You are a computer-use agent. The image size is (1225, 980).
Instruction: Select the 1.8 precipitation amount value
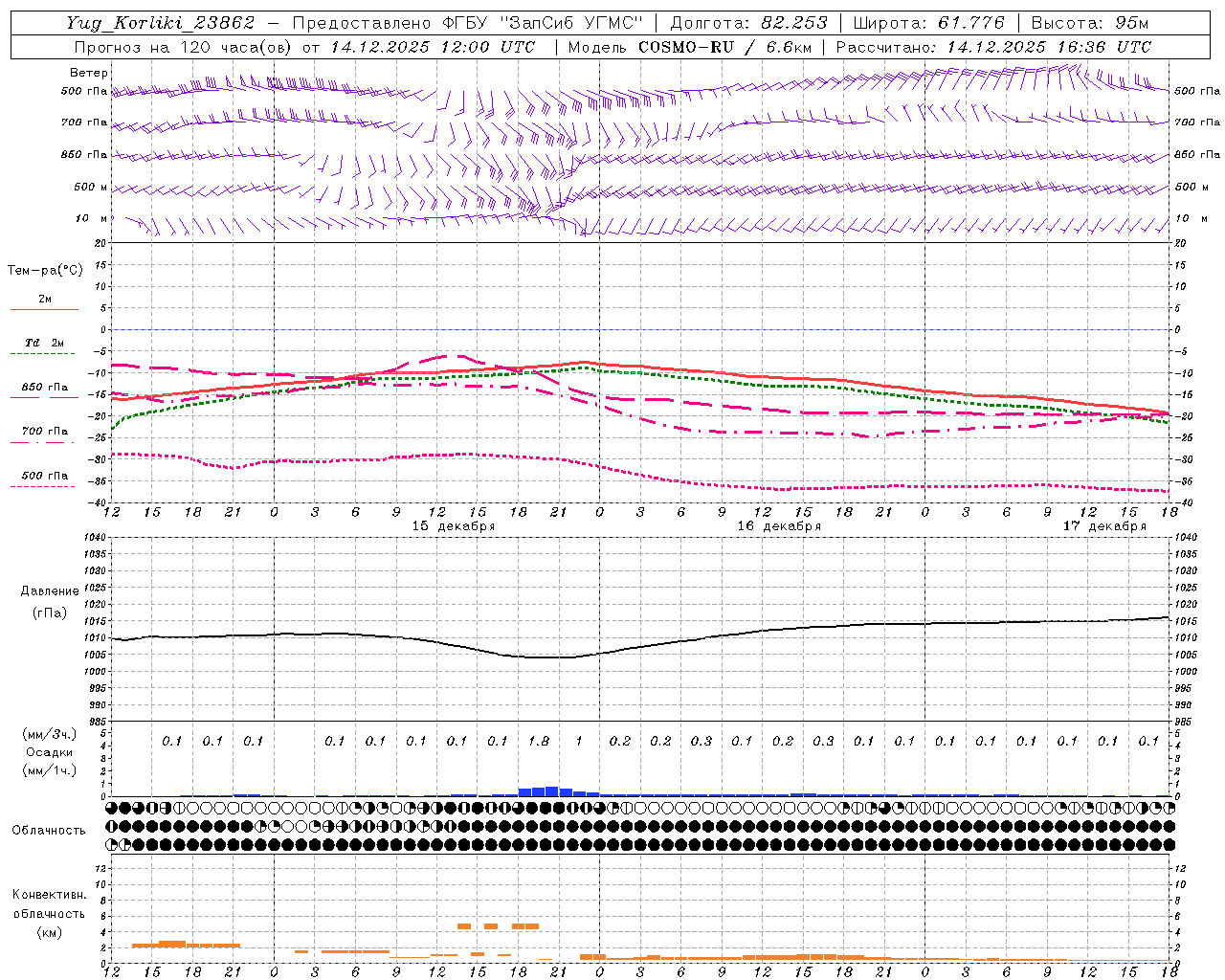pyautogui.click(x=538, y=742)
